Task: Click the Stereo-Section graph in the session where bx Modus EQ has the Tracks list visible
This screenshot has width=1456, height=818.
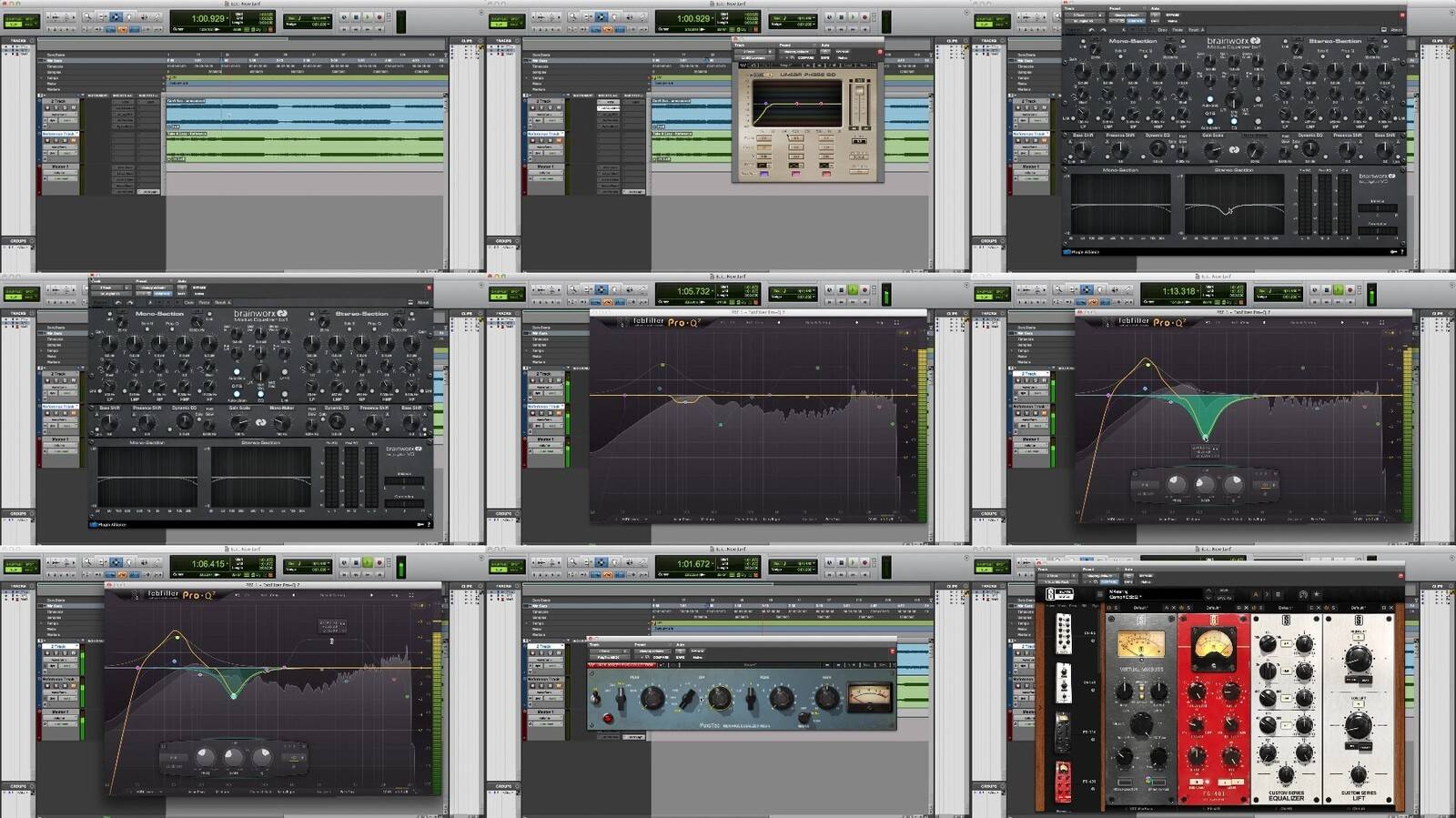Action: coord(1234,204)
